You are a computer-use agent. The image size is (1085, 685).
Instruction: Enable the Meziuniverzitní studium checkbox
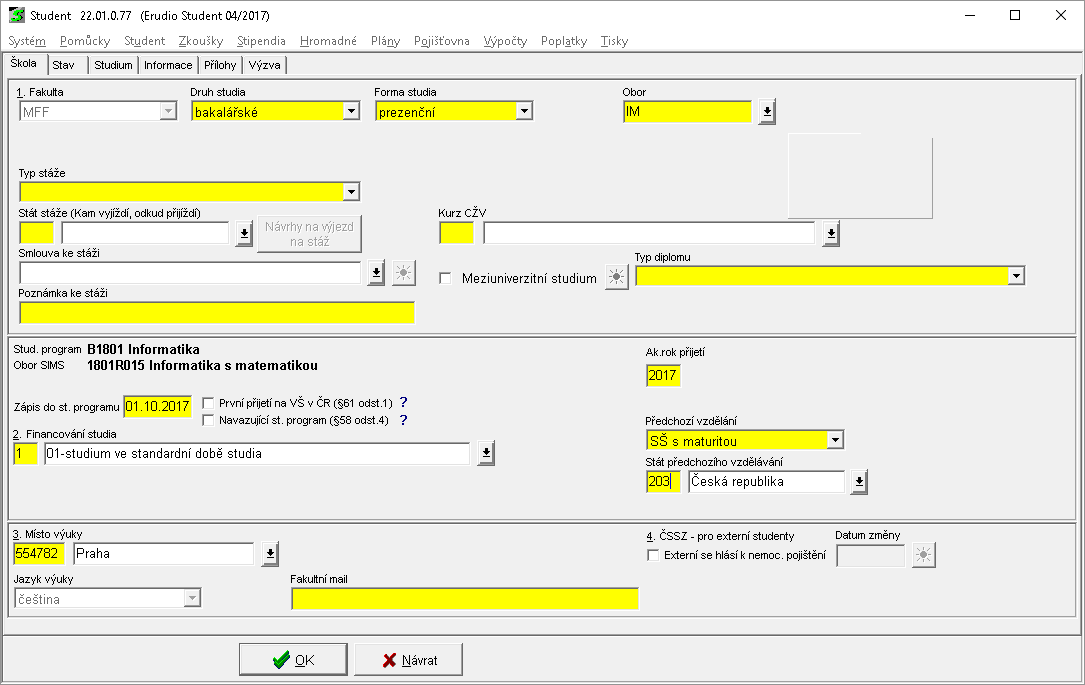pos(446,279)
